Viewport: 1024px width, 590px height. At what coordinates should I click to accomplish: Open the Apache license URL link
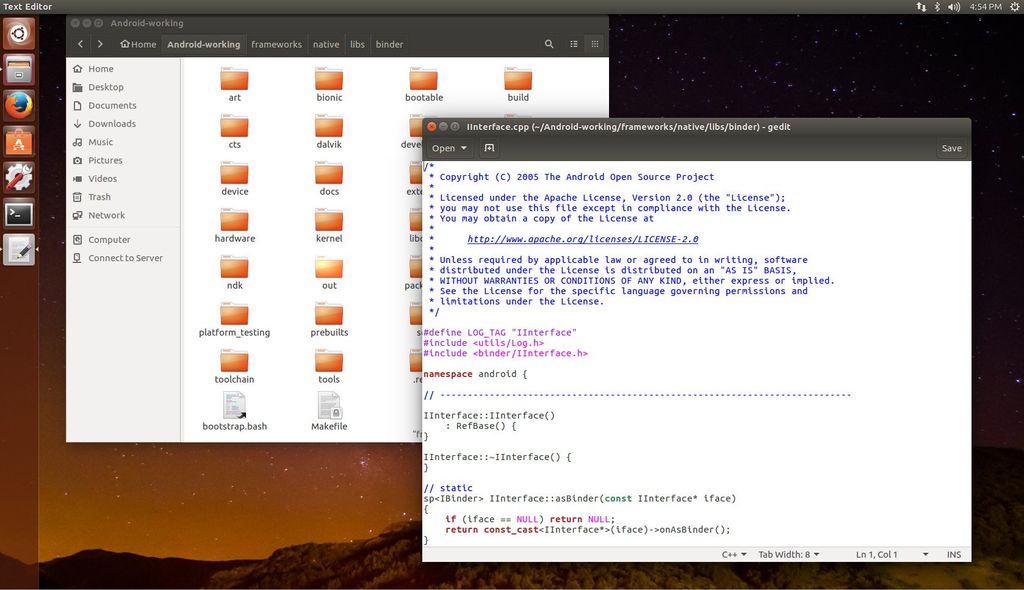582,239
